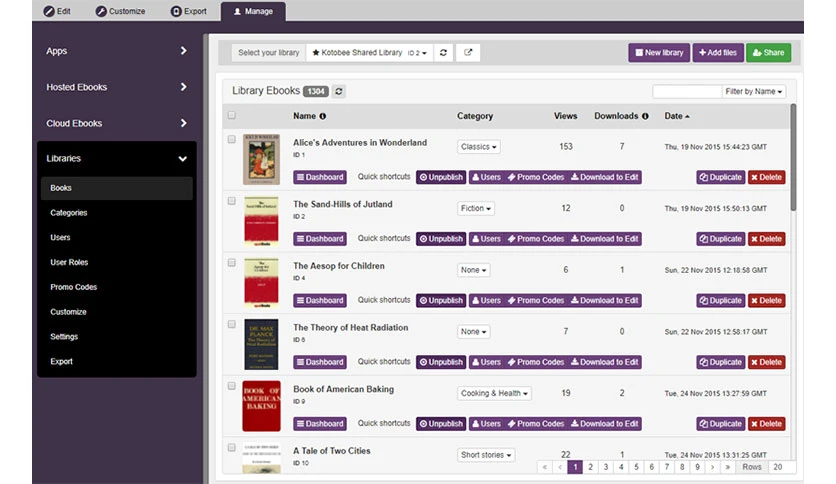Go to the previous page arrow

click(x=560, y=467)
